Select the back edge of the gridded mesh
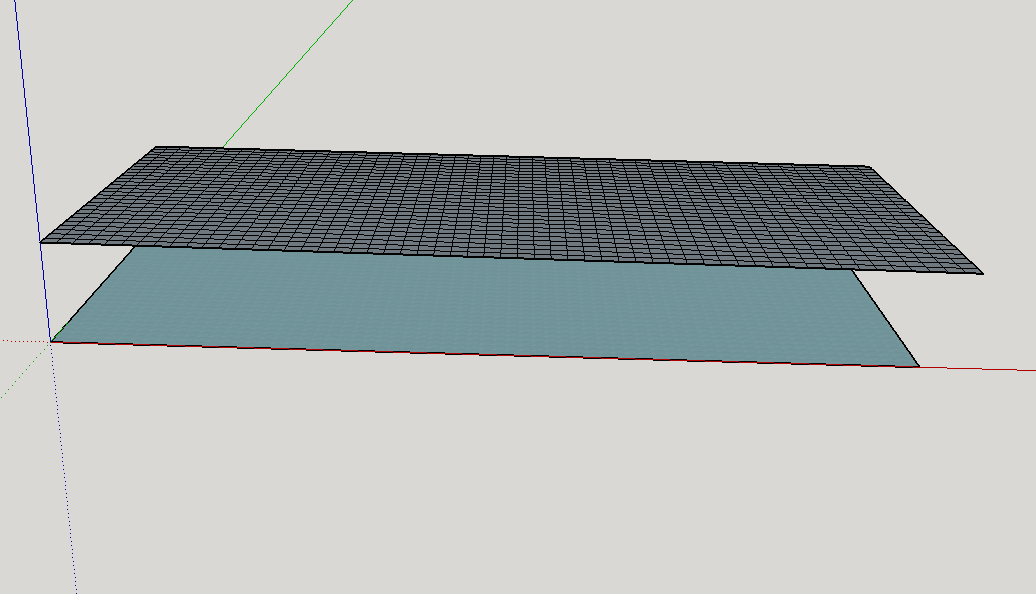 [500, 156]
